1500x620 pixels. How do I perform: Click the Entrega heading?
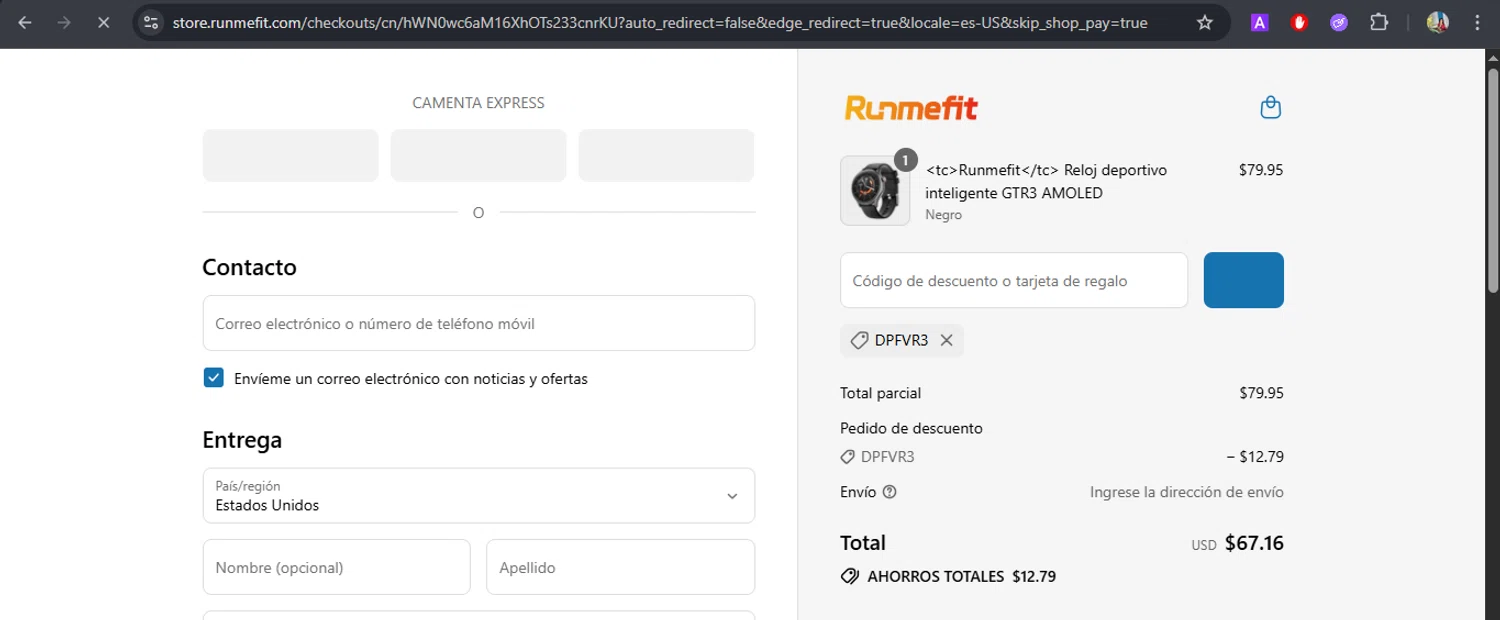coord(242,440)
